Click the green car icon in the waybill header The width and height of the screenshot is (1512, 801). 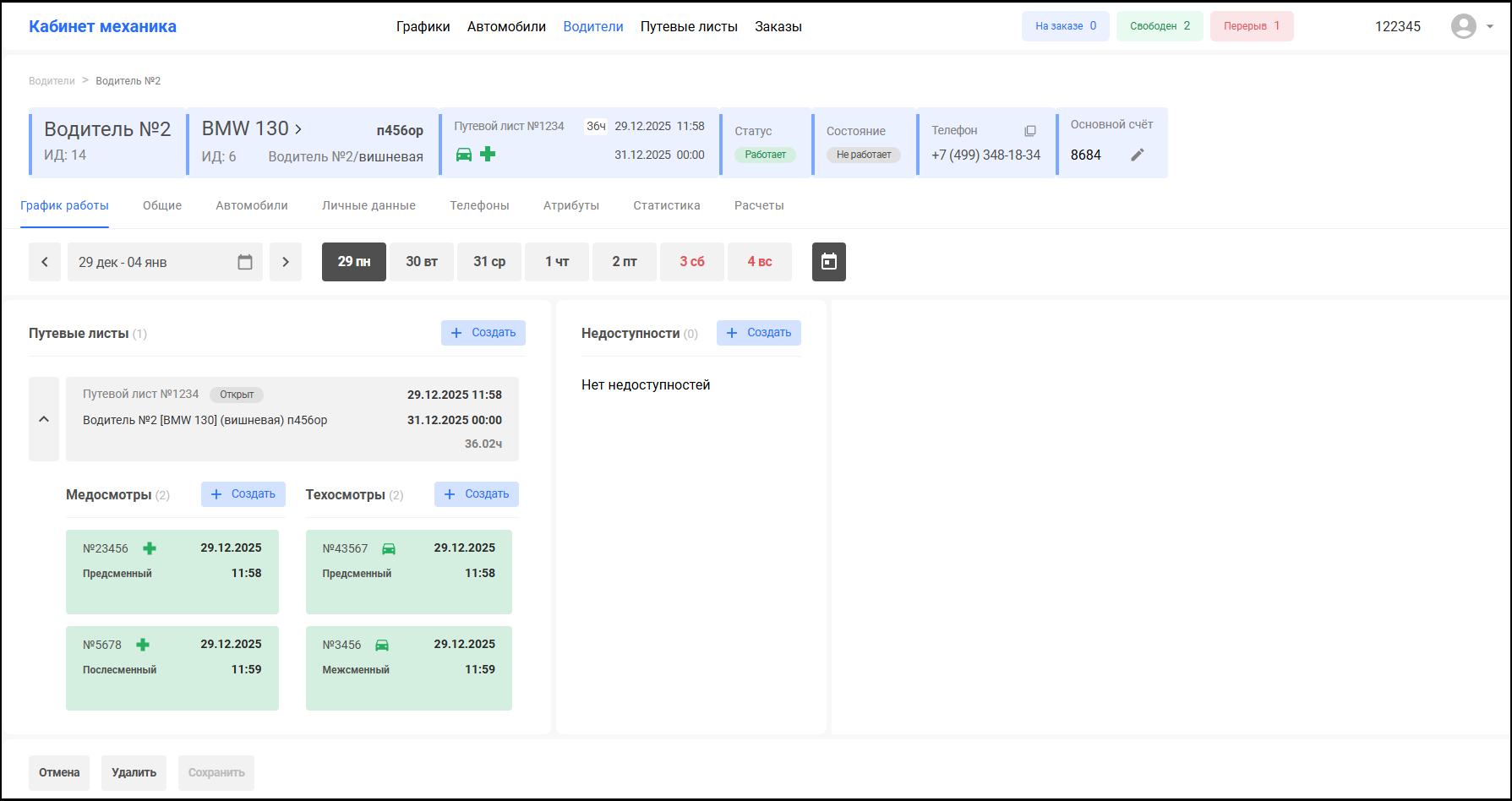coord(464,155)
